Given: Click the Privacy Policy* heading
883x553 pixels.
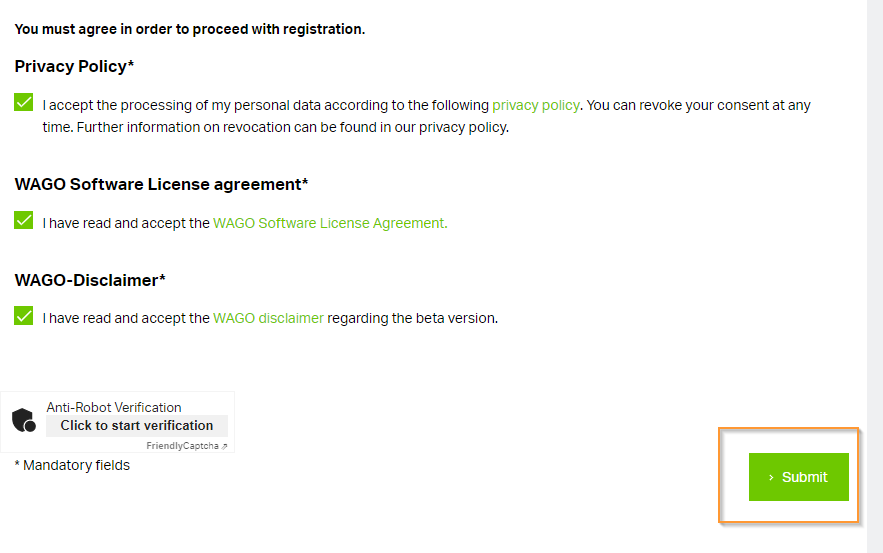Looking at the screenshot, I should tap(74, 66).
